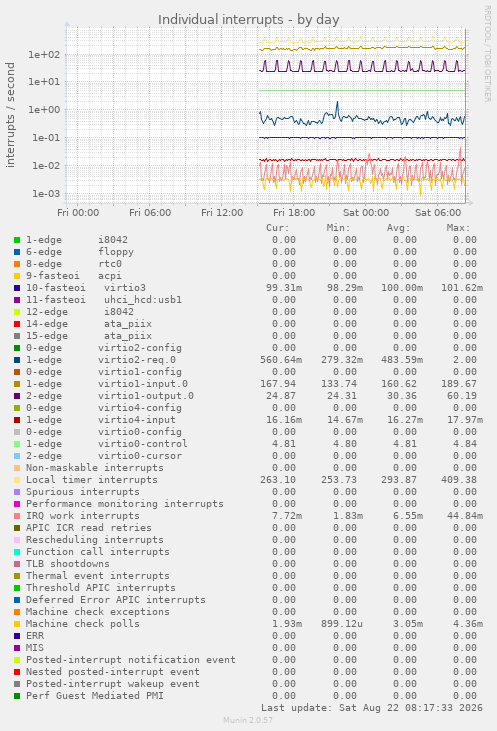Screen dimensions: 497x731
Task: Click the TLB shootdowns legend entry
Action: click(62, 564)
